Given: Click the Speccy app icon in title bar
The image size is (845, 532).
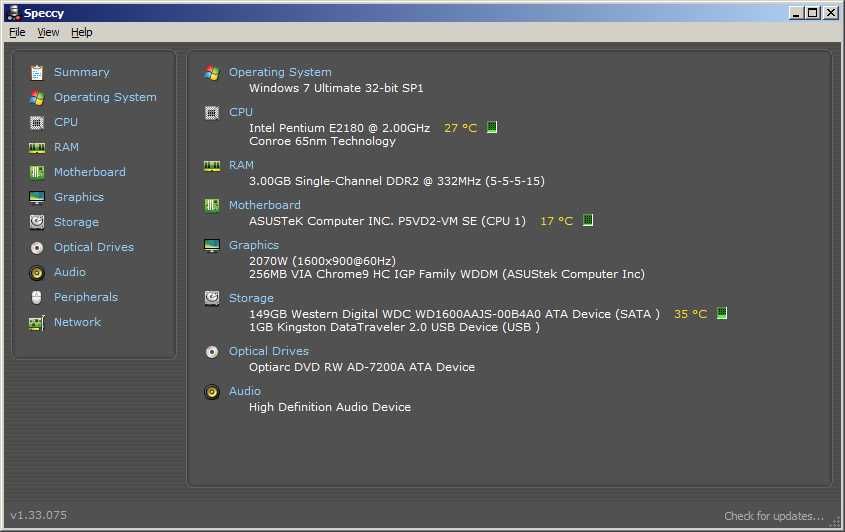Looking at the screenshot, I should (13, 12).
